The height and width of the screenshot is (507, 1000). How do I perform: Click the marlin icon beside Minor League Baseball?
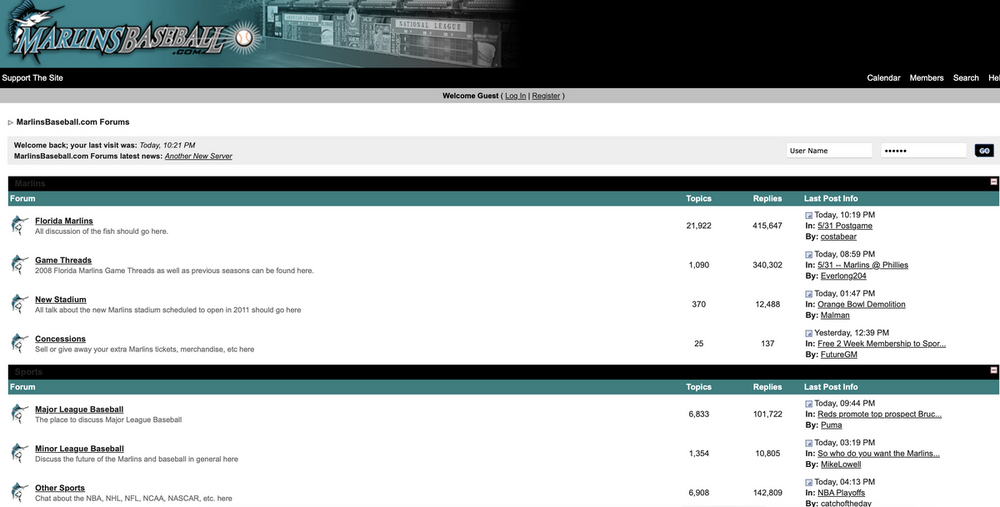pyautogui.click(x=20, y=453)
